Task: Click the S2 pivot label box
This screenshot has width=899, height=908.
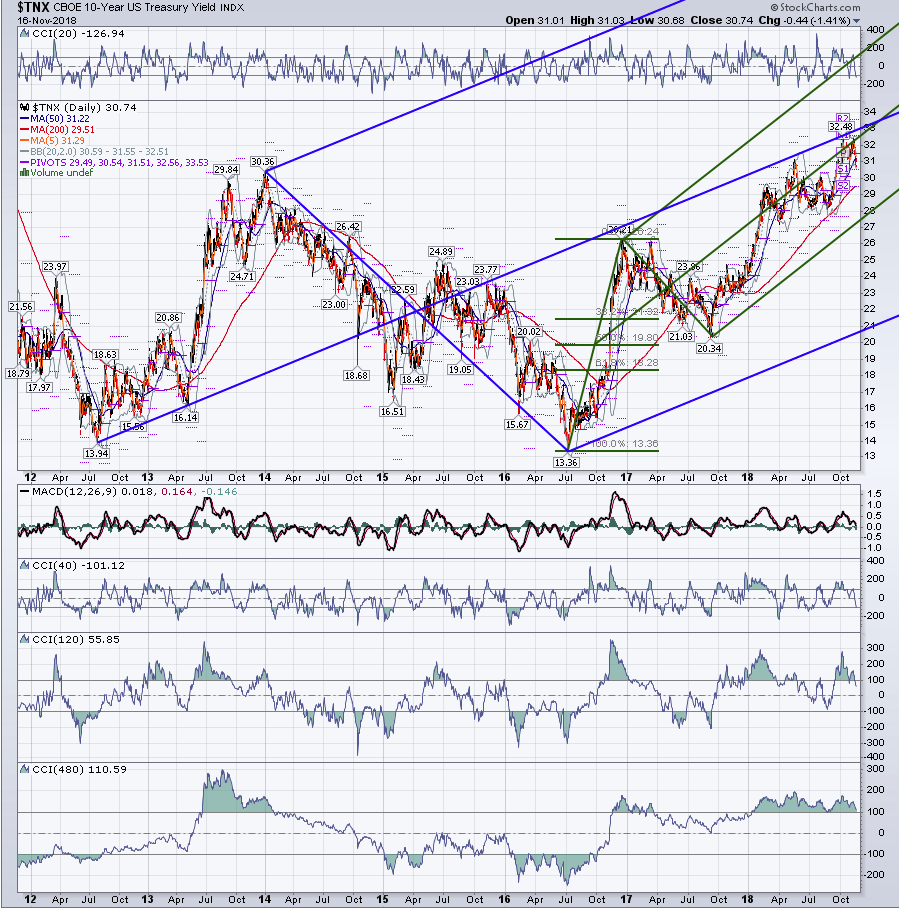Action: click(842, 185)
